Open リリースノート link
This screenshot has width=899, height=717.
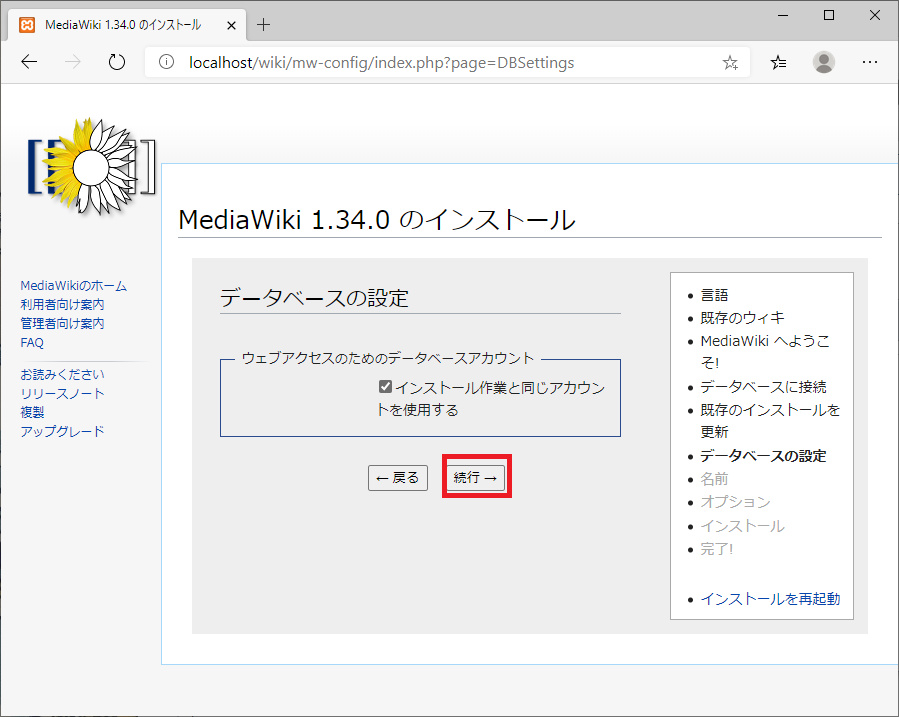coord(62,393)
